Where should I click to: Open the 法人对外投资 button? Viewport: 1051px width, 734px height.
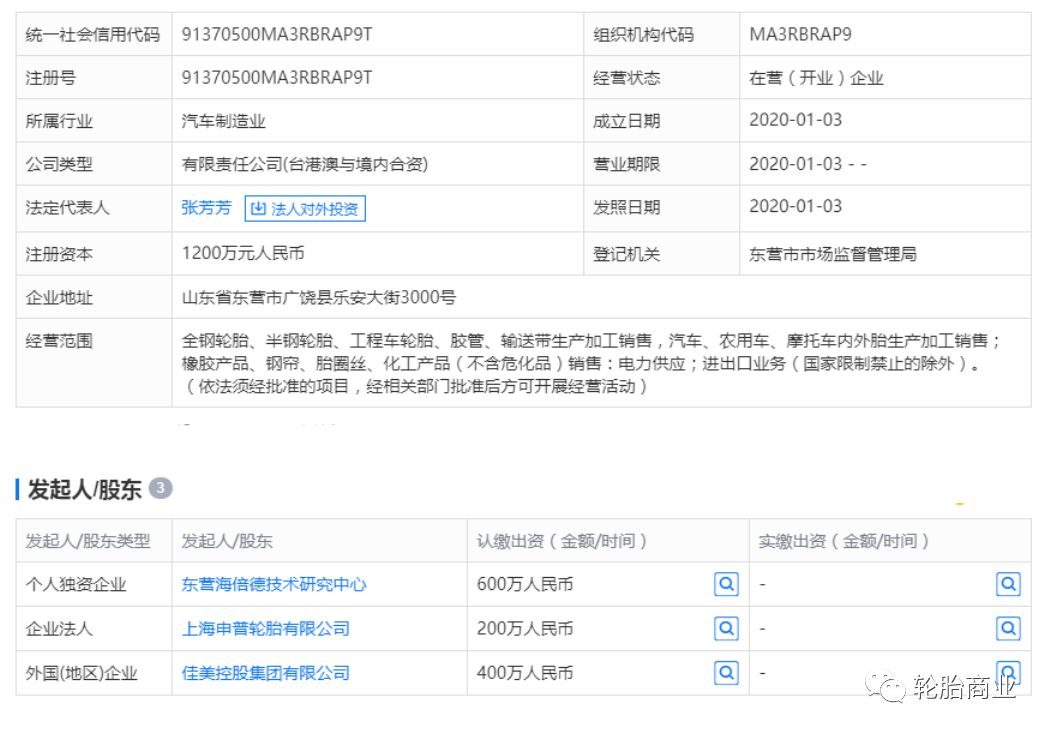[x=305, y=209]
